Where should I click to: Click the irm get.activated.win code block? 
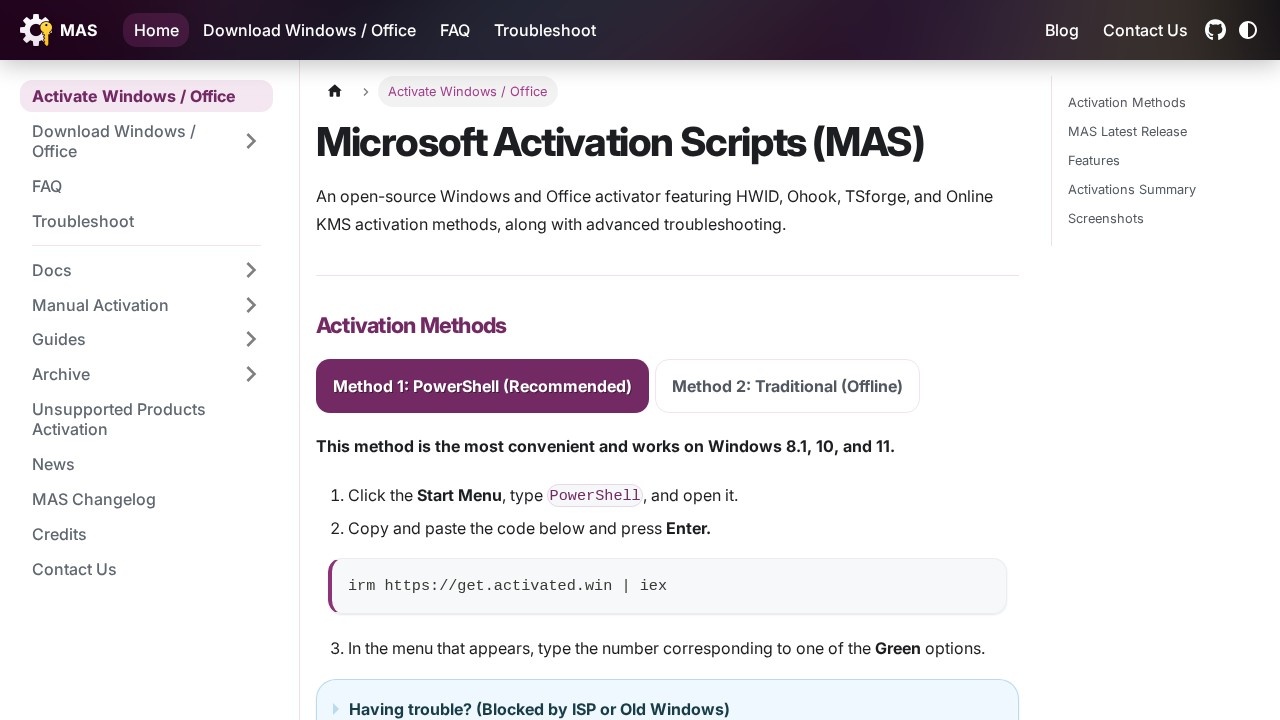point(667,586)
